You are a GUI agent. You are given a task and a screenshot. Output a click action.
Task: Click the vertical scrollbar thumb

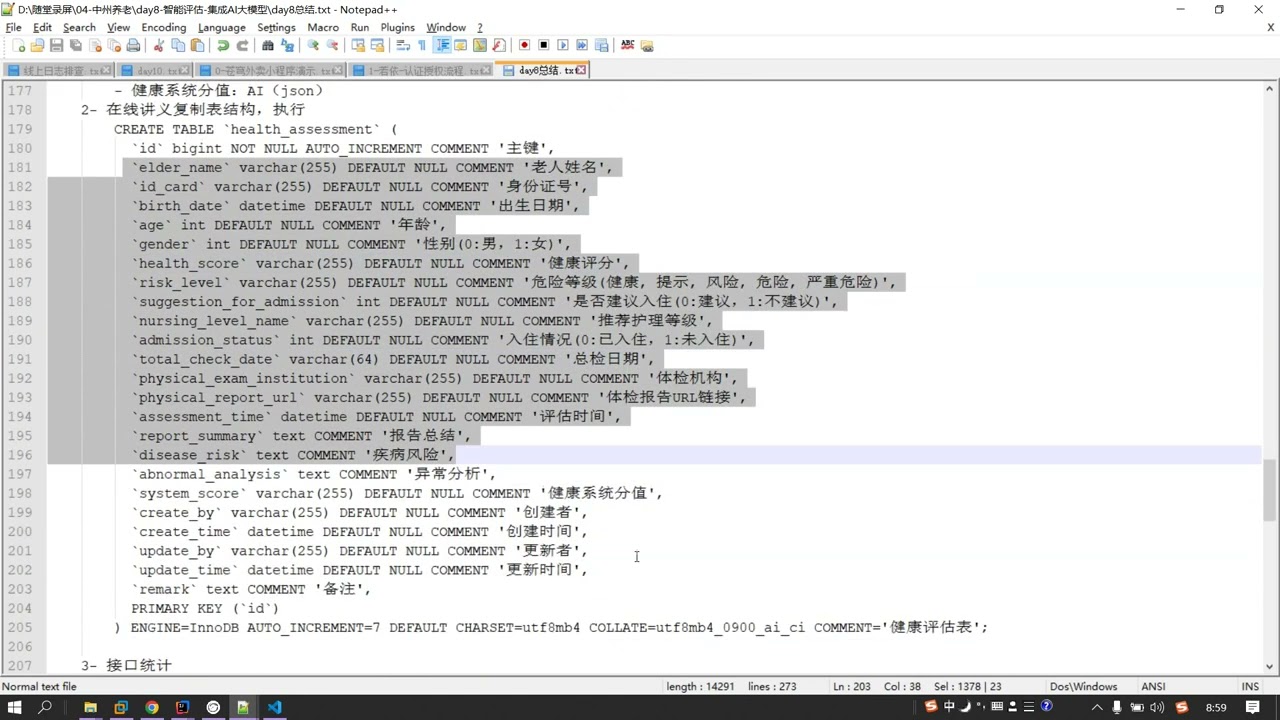coord(1270,489)
